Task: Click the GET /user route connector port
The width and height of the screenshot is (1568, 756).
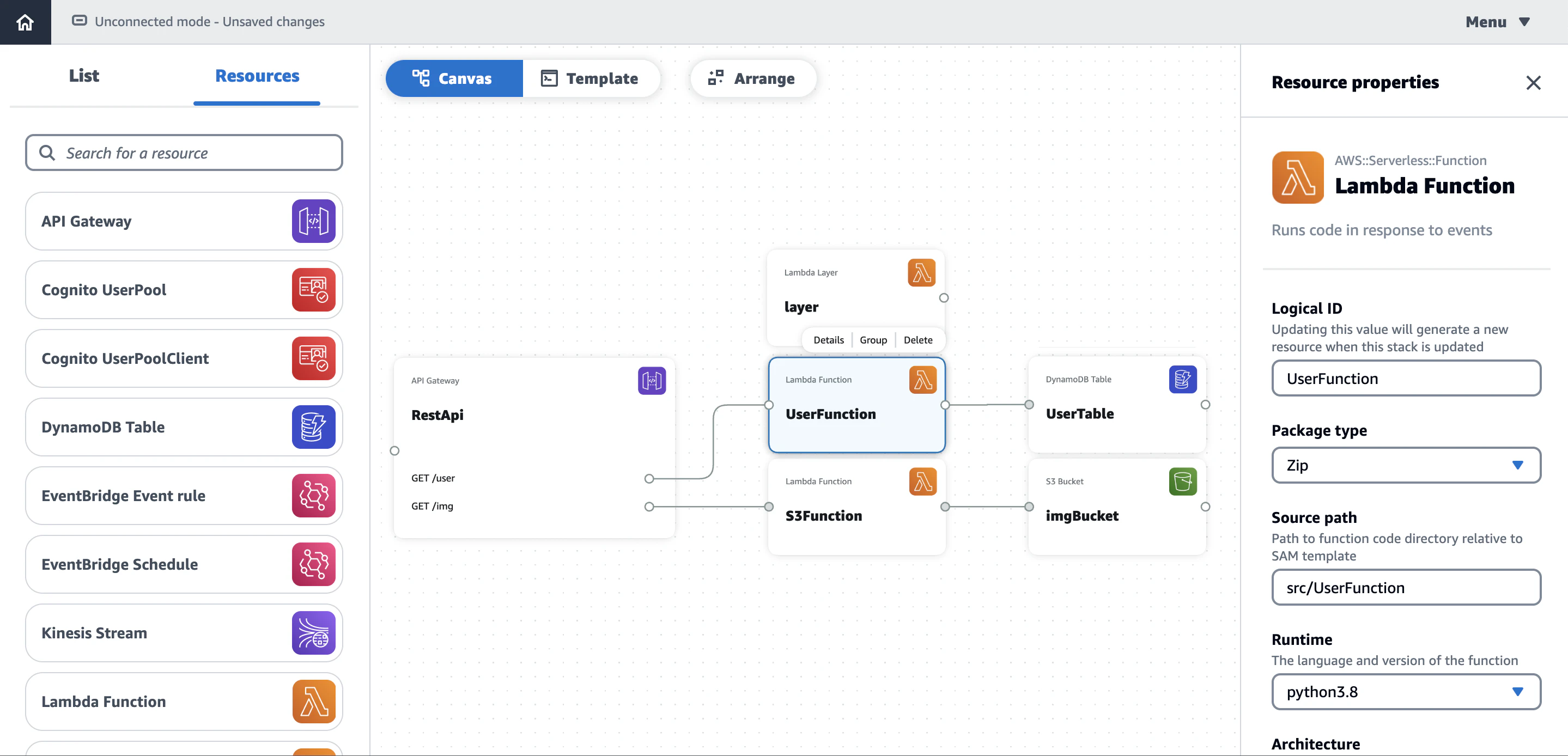Action: [x=649, y=478]
